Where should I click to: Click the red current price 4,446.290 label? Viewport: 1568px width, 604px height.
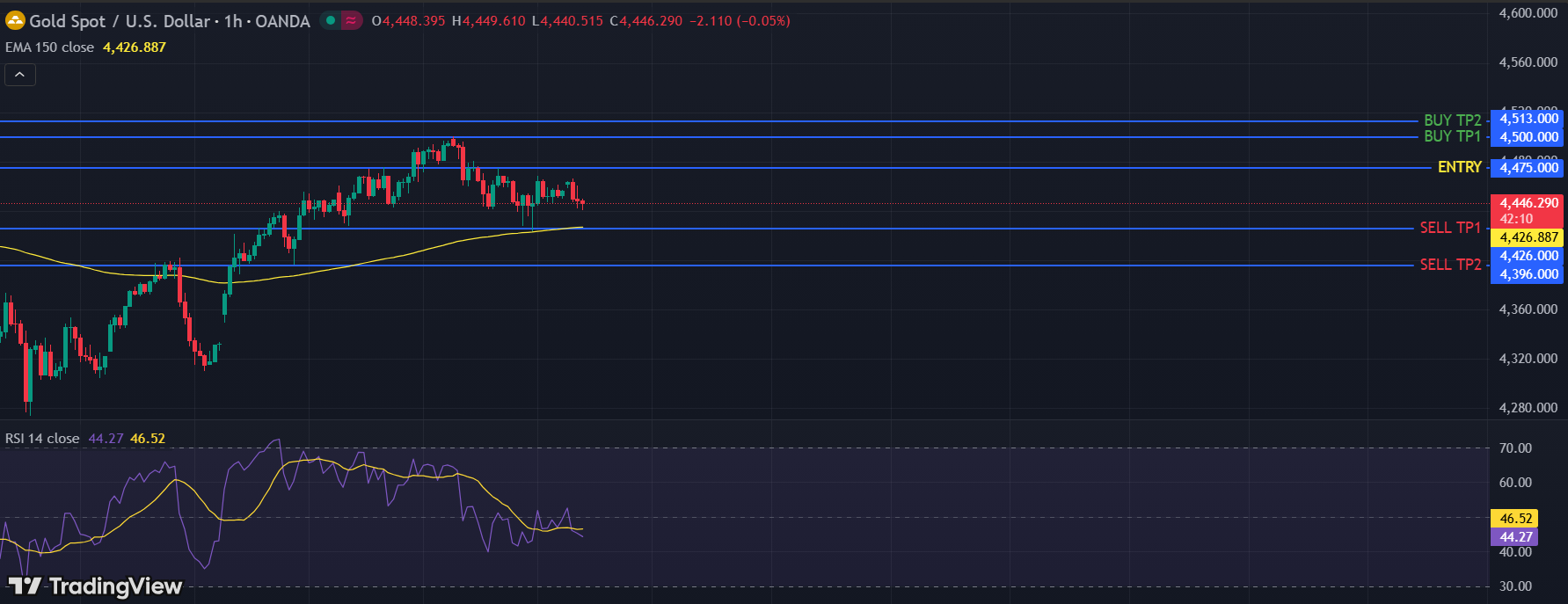[x=1528, y=203]
